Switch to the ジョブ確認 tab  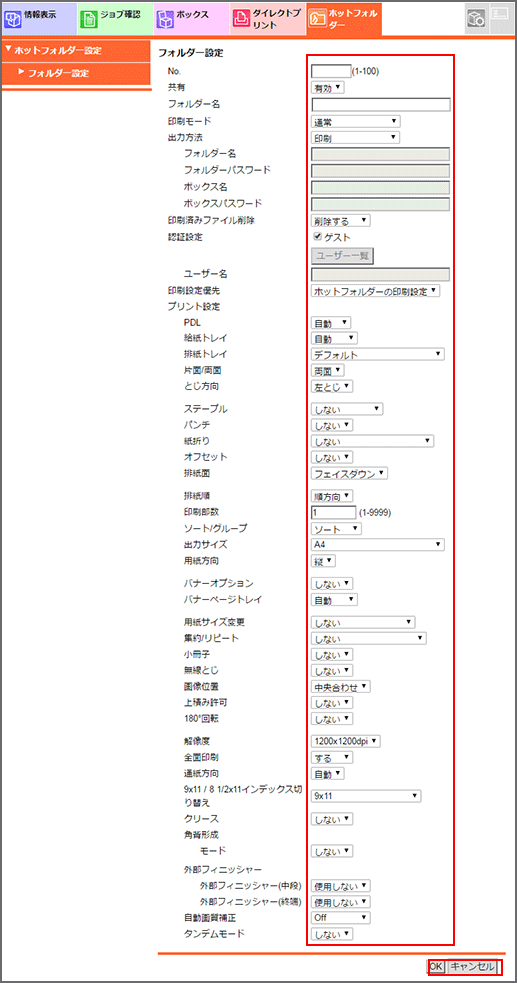click(x=115, y=18)
